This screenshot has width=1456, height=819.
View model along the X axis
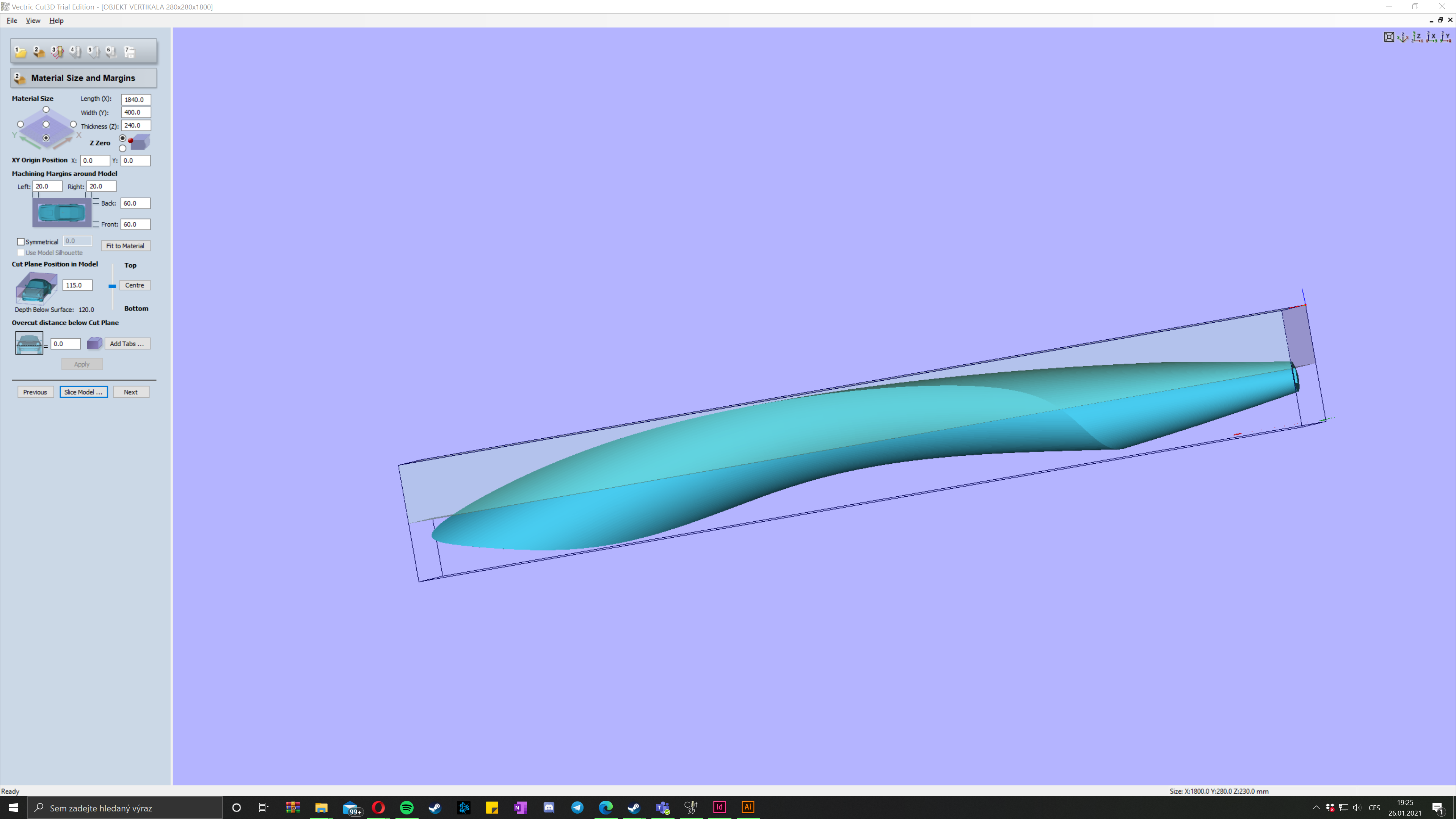coord(1431,37)
